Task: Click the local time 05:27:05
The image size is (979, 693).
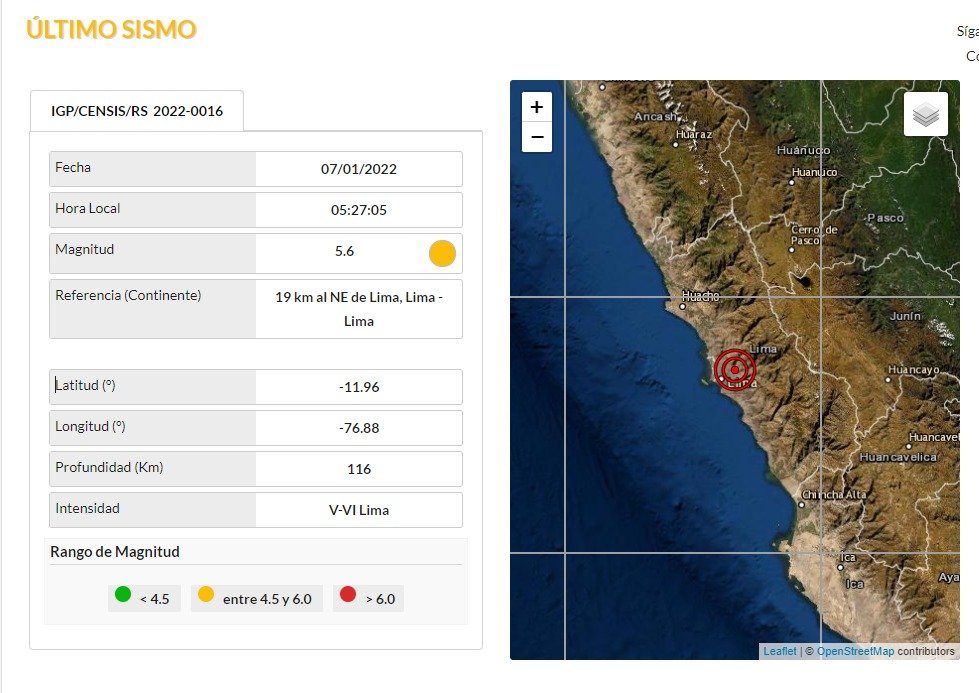Action: point(359,210)
